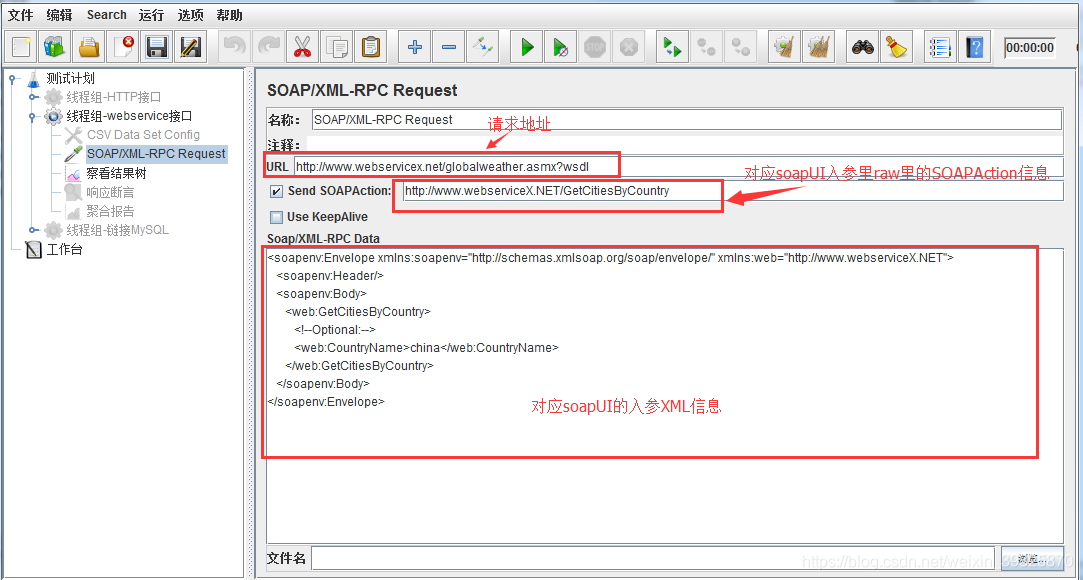Click into the URL input field
Screen dimensions: 1083x580
tap(678, 166)
